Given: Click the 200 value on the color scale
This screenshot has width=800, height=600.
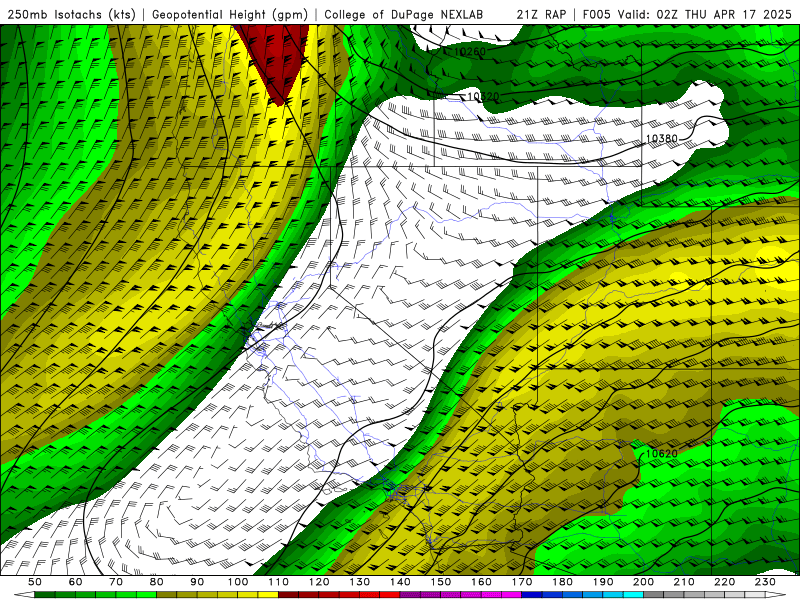Looking at the screenshot, I should coord(643,582).
